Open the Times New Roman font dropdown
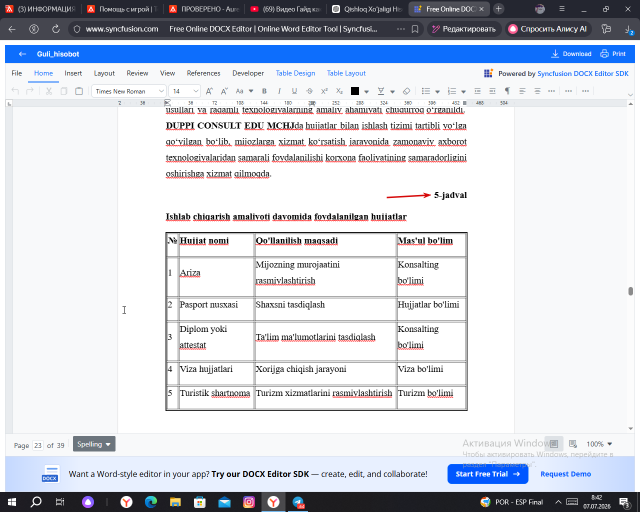640x512 pixels. pyautogui.click(x=161, y=91)
